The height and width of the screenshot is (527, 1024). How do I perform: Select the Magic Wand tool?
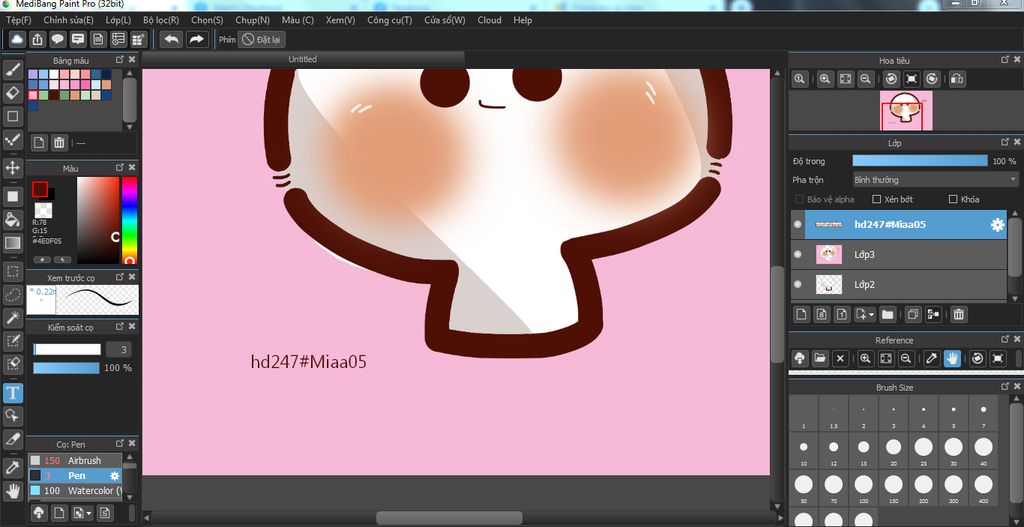tap(12, 318)
